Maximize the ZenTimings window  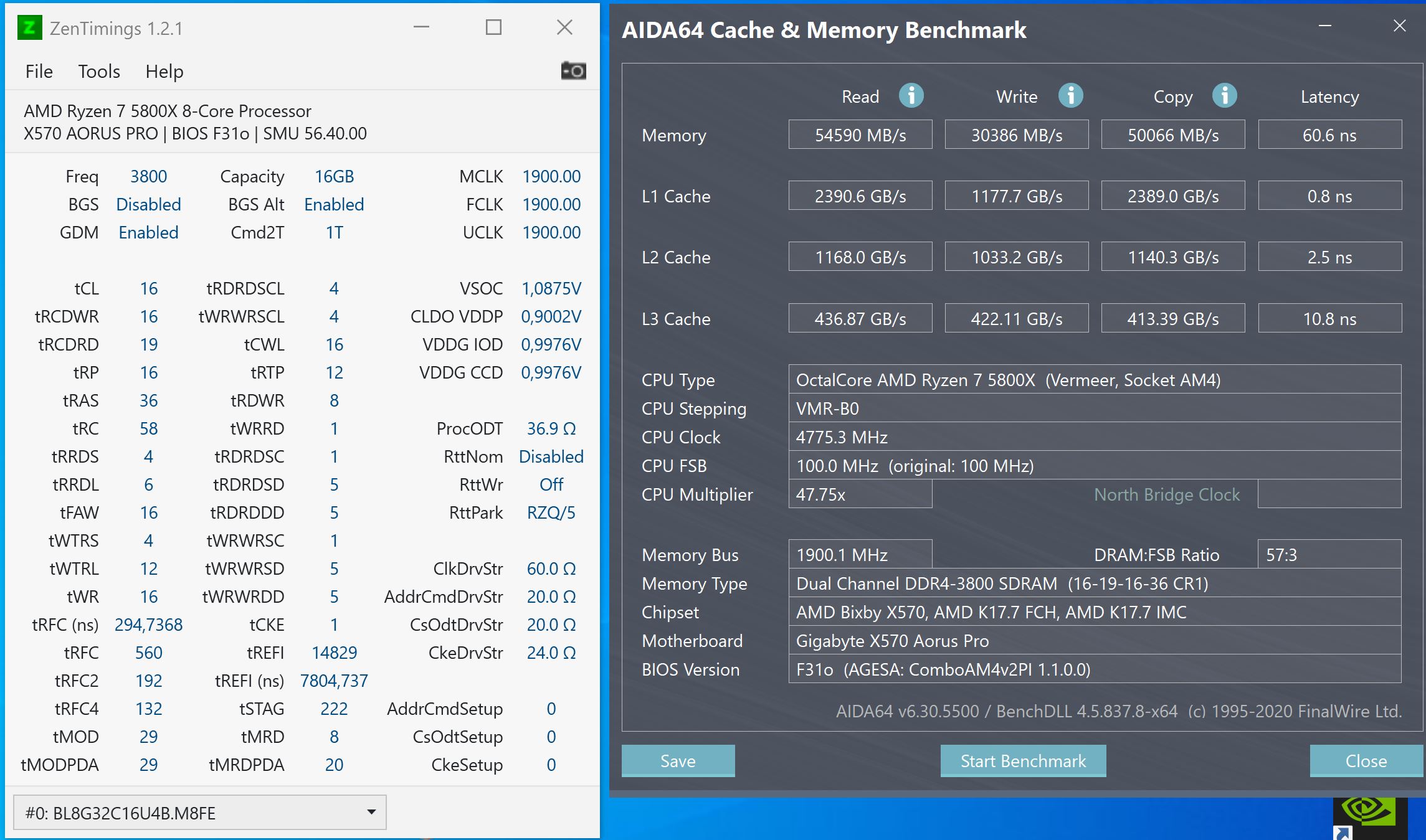(x=493, y=27)
